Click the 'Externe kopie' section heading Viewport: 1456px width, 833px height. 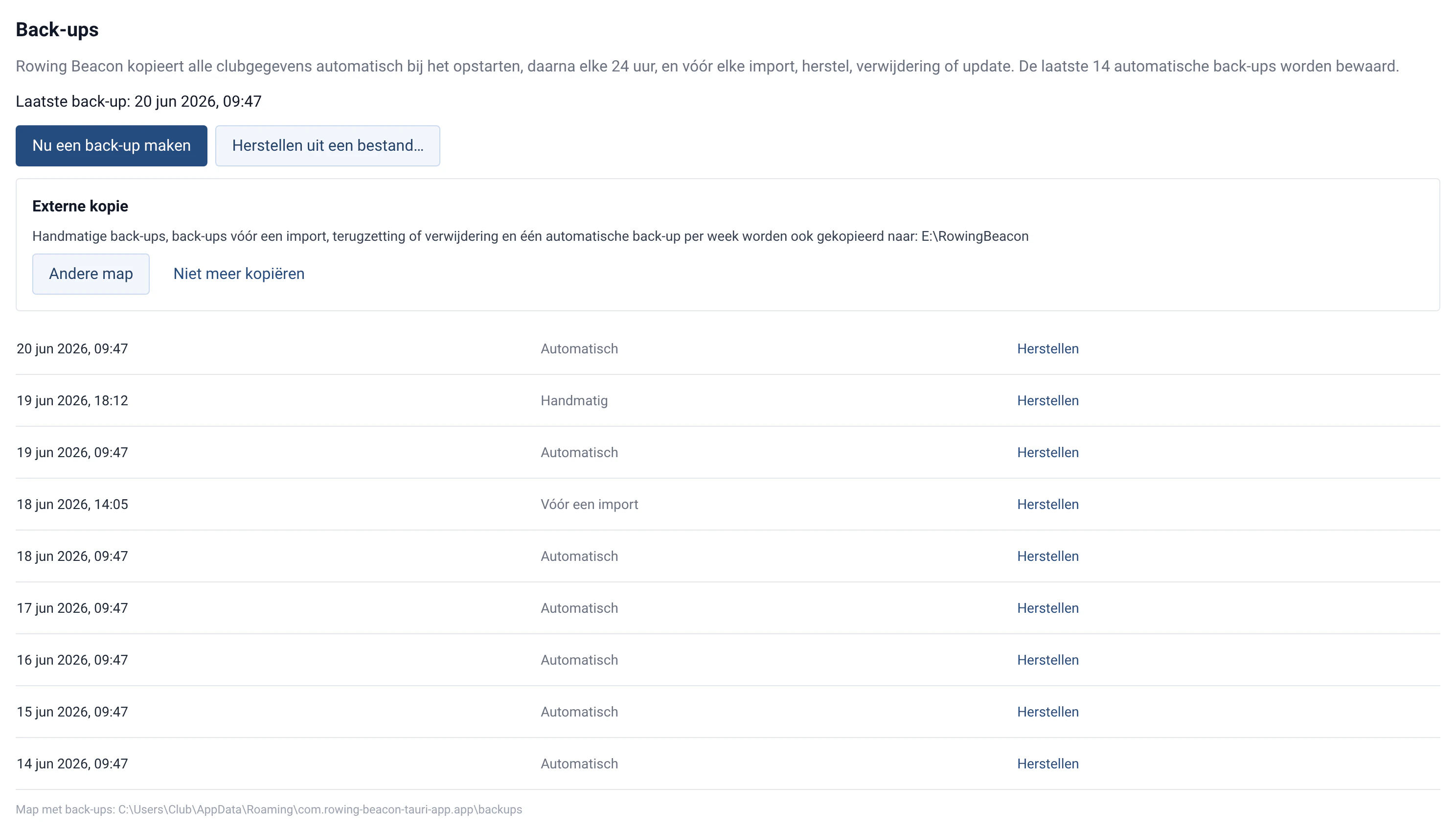tap(80, 206)
